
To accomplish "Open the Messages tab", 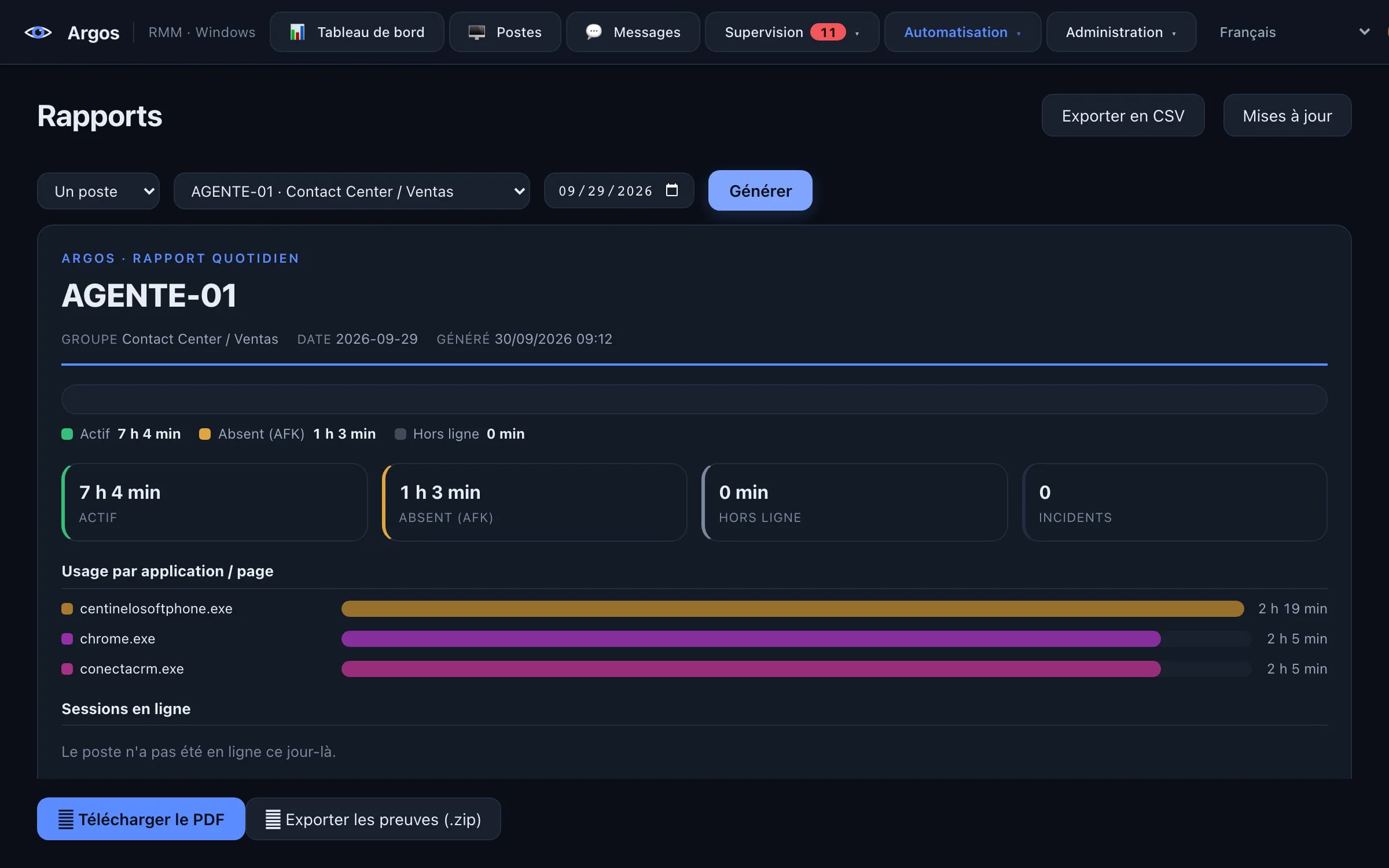I will point(633,32).
